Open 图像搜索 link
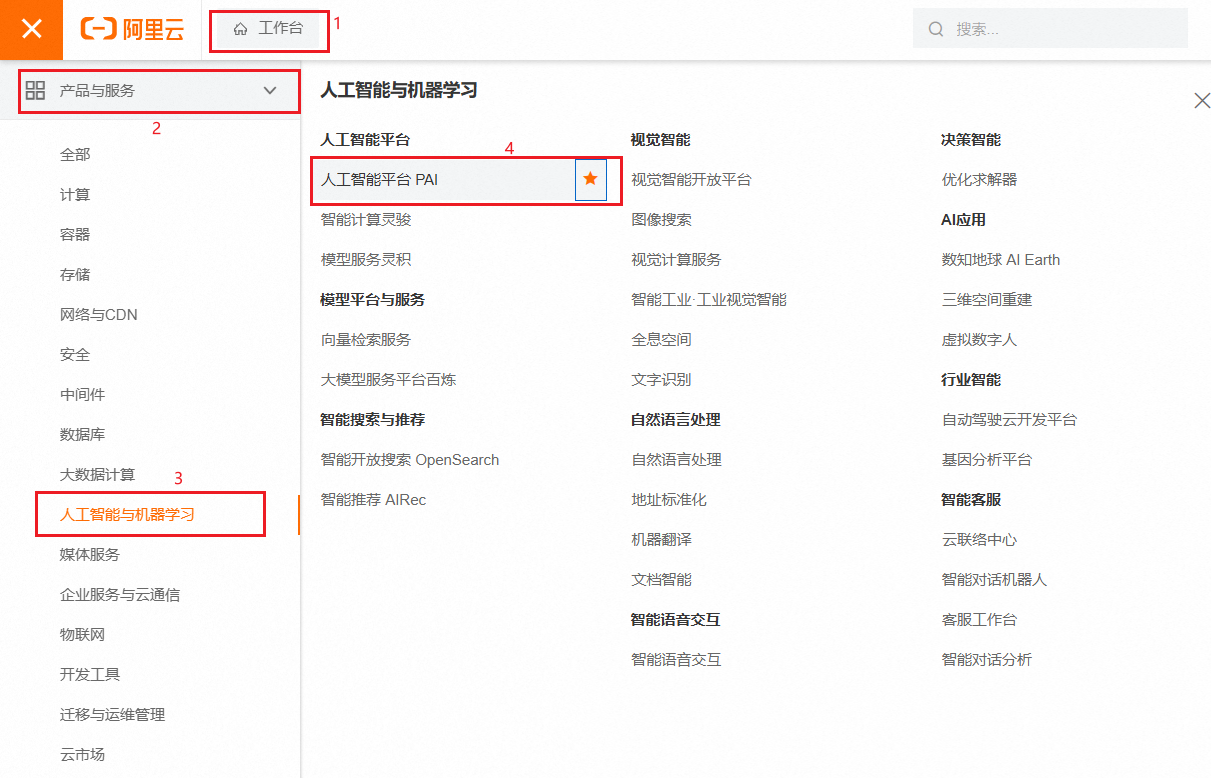1211x778 pixels. 661,220
